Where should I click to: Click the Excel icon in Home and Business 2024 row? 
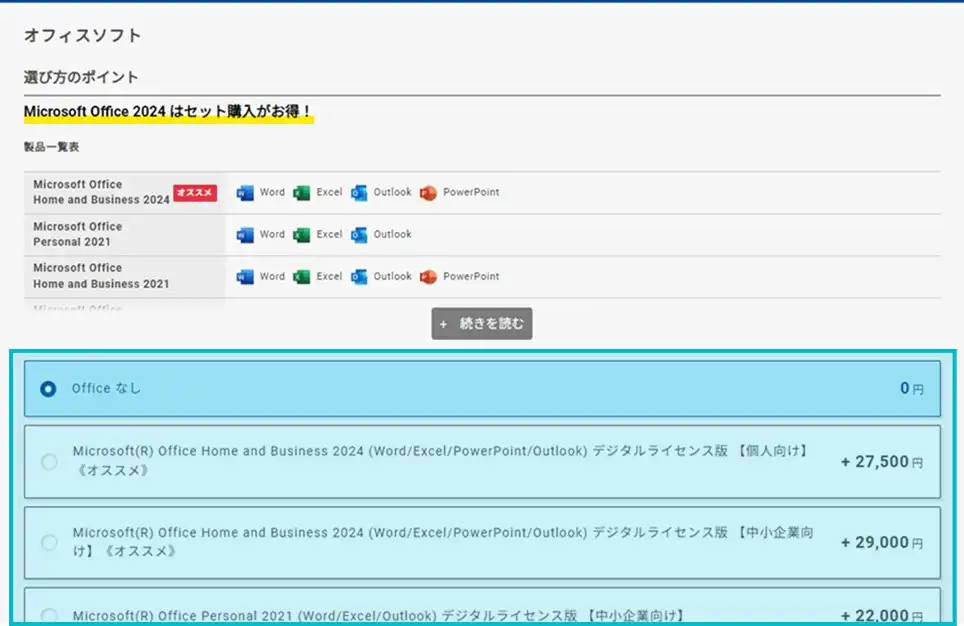point(301,193)
